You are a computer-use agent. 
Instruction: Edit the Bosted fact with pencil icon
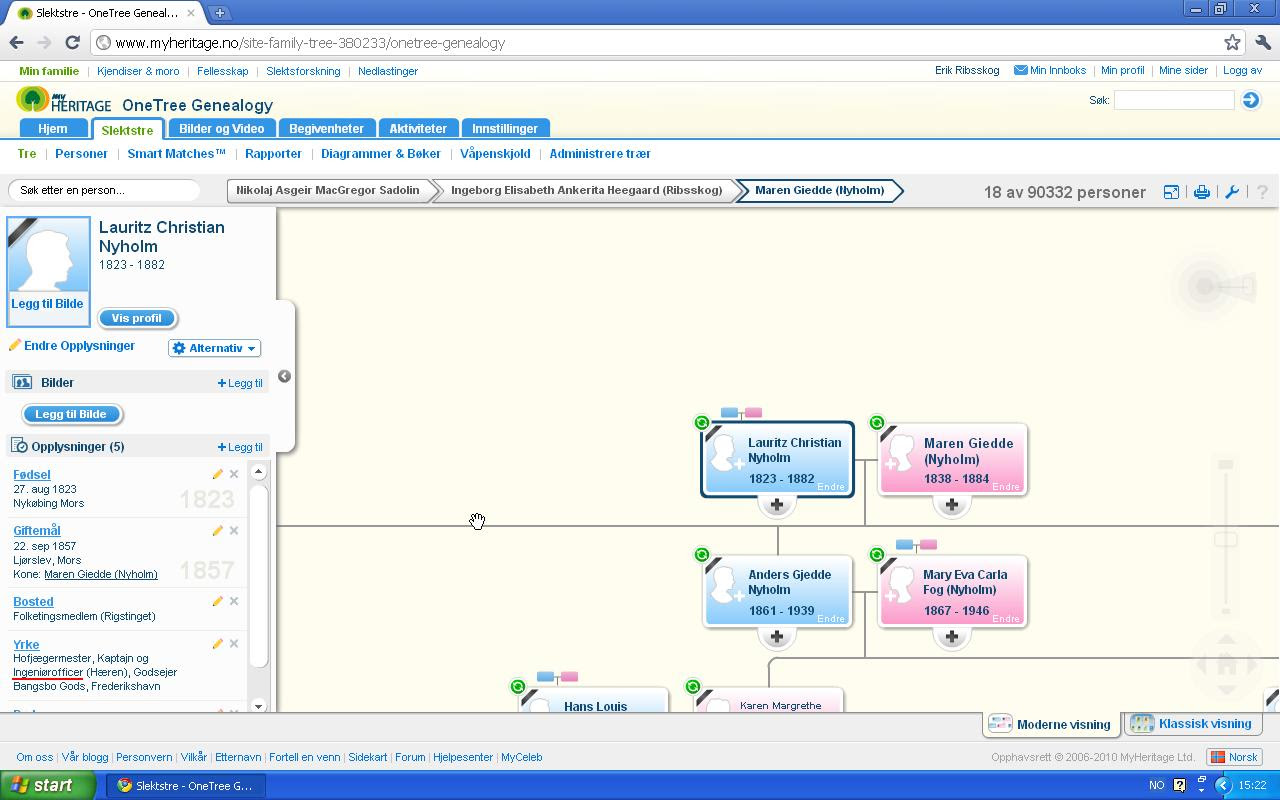217,601
